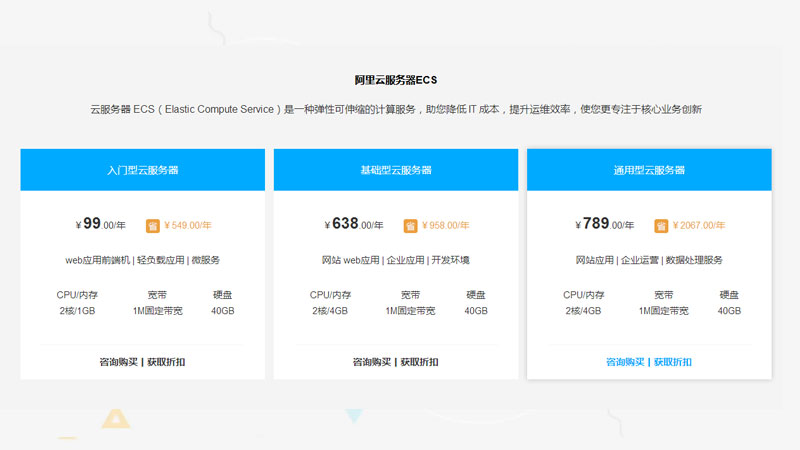Click 40GB in the 入门型 card
This screenshot has height=450, width=800.
click(x=223, y=311)
